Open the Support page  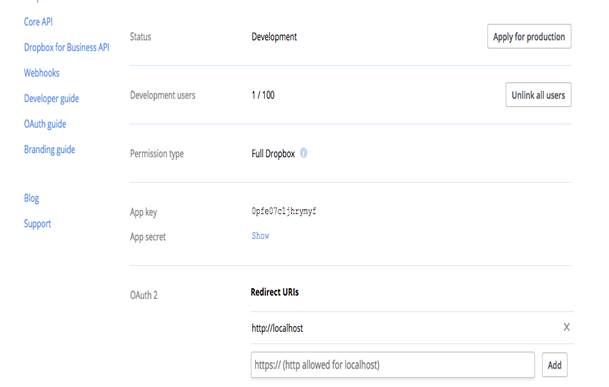37,224
